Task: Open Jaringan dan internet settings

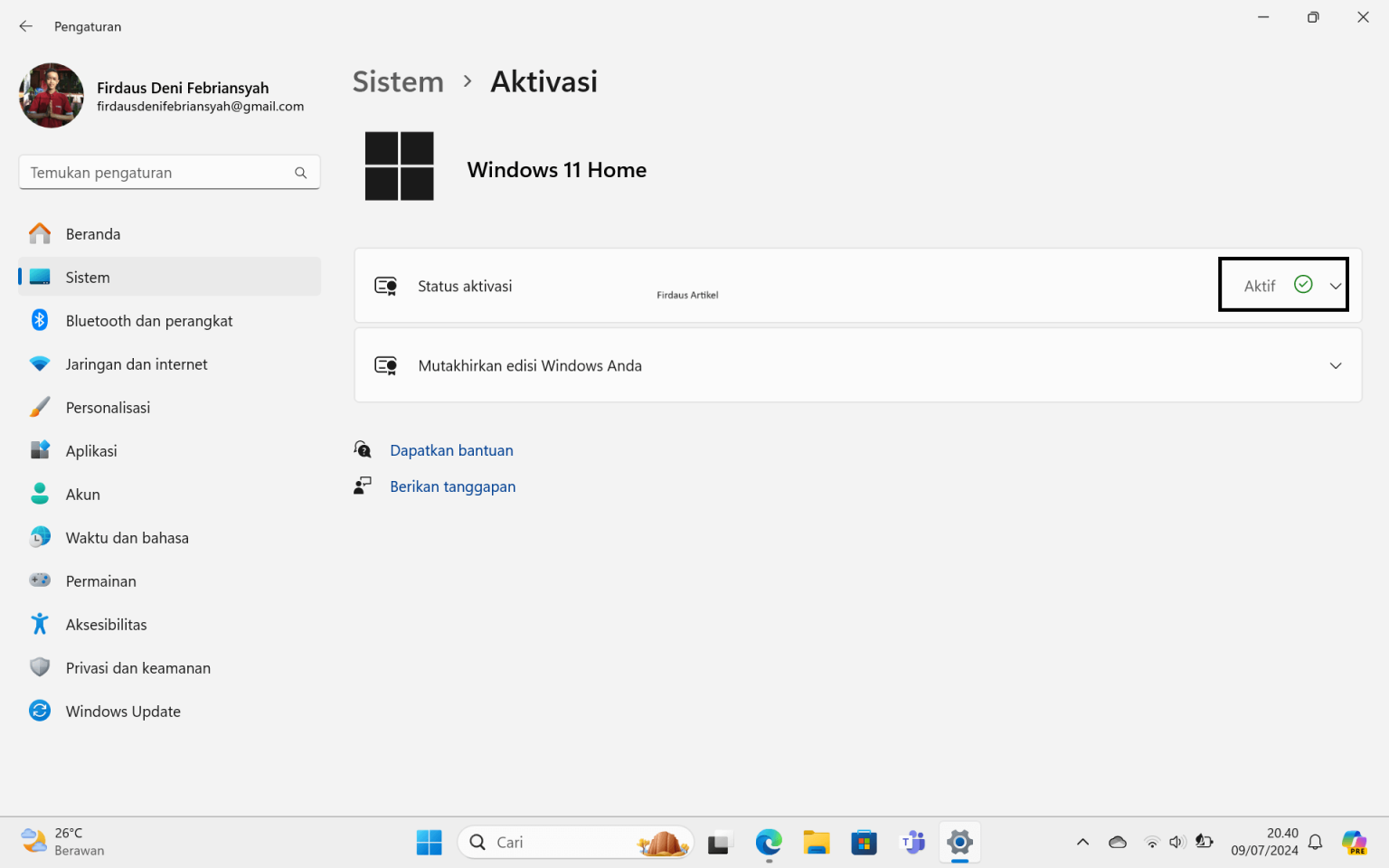Action: tap(136, 363)
